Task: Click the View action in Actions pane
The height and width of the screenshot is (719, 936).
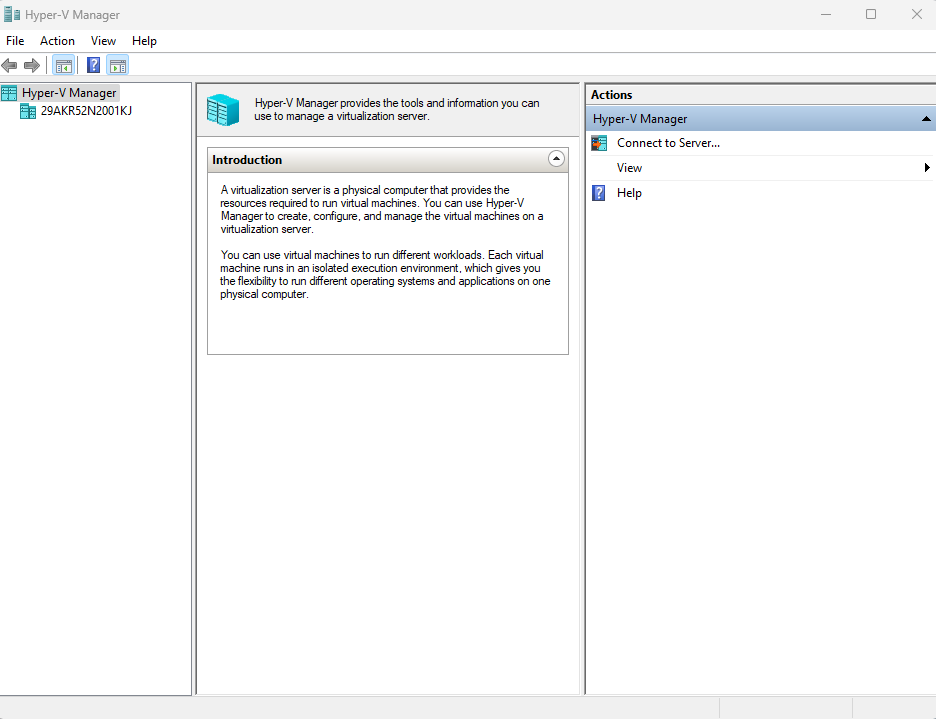Action: [629, 168]
